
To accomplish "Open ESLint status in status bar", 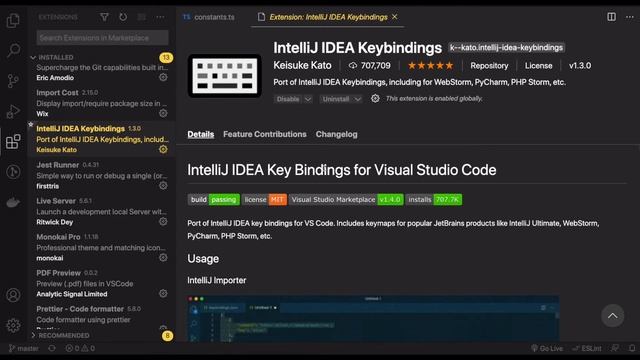I will coord(587,348).
